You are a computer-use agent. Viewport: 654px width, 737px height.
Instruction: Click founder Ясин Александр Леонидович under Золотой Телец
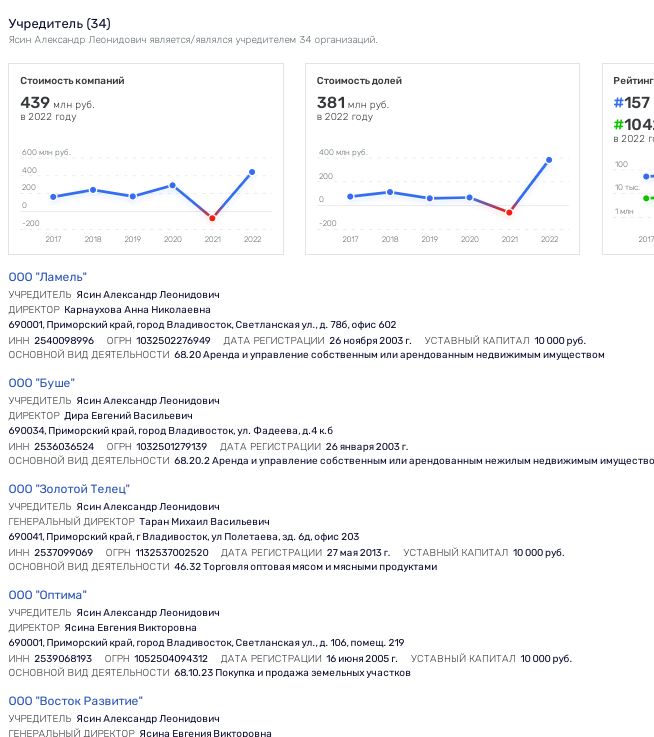coord(148,507)
